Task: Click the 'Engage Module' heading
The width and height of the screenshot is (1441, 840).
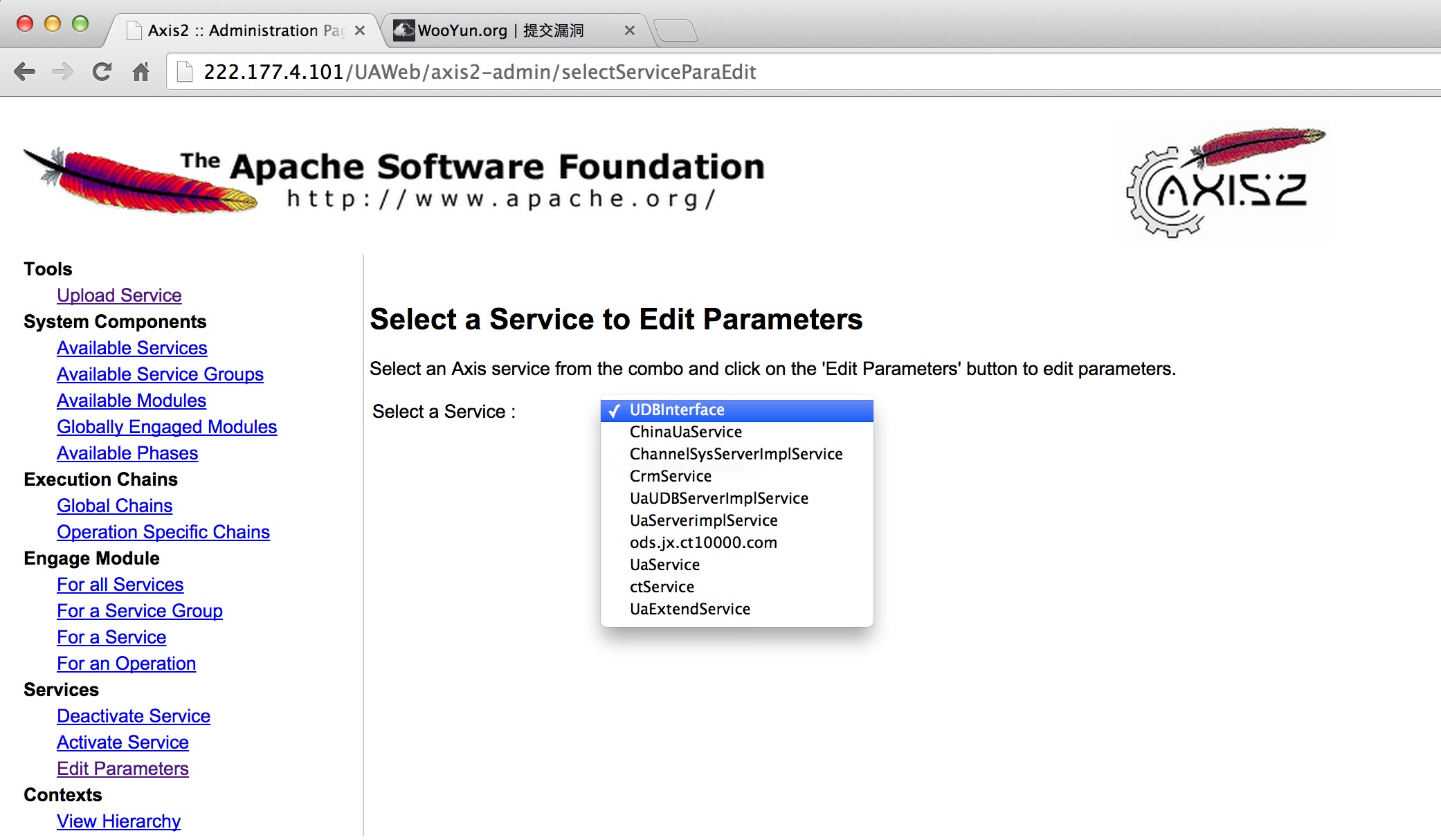Action: 91,558
